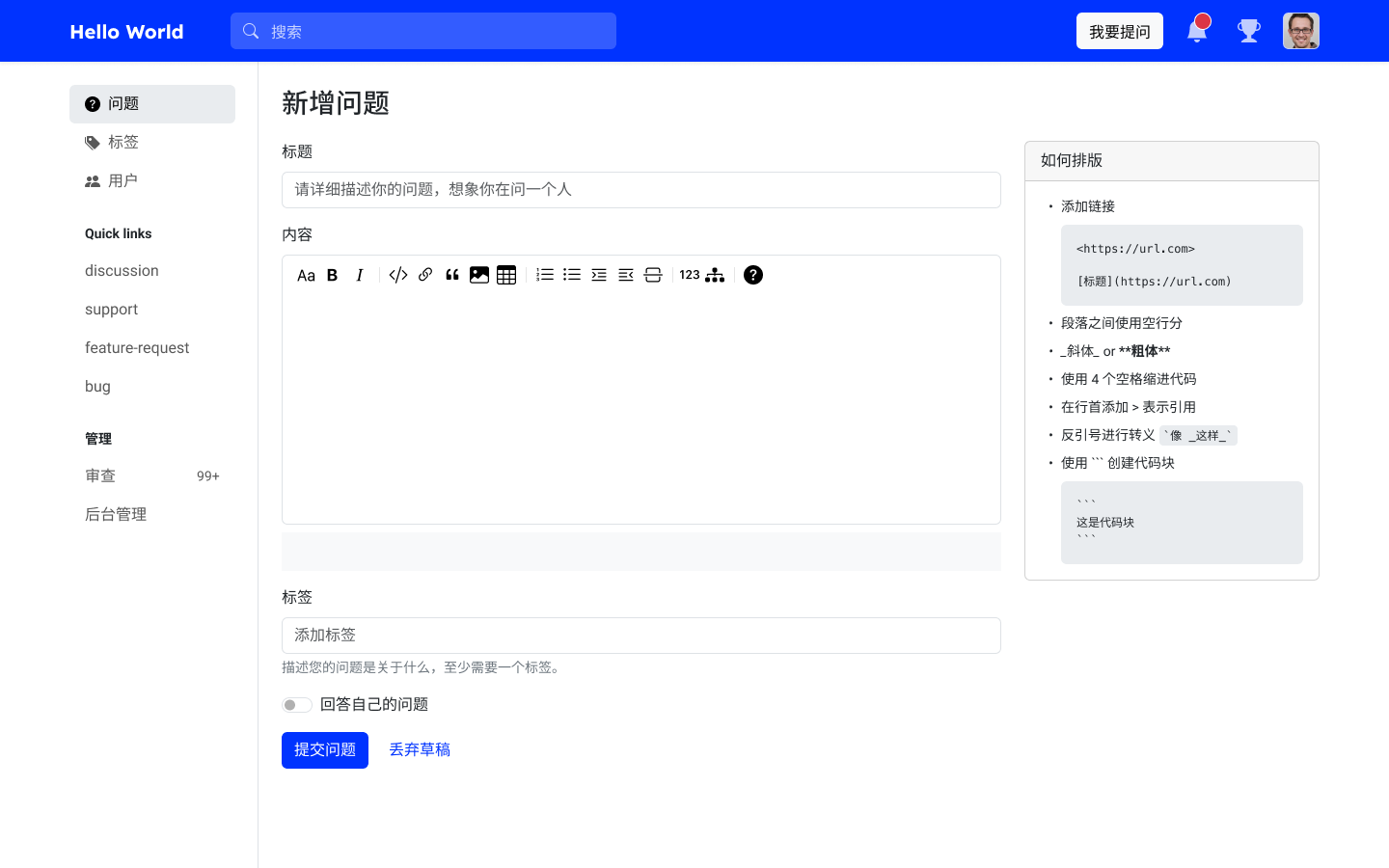Screen dimensions: 1389x868
Task: Click 丢弃草稿 to discard draft
Action: point(420,750)
